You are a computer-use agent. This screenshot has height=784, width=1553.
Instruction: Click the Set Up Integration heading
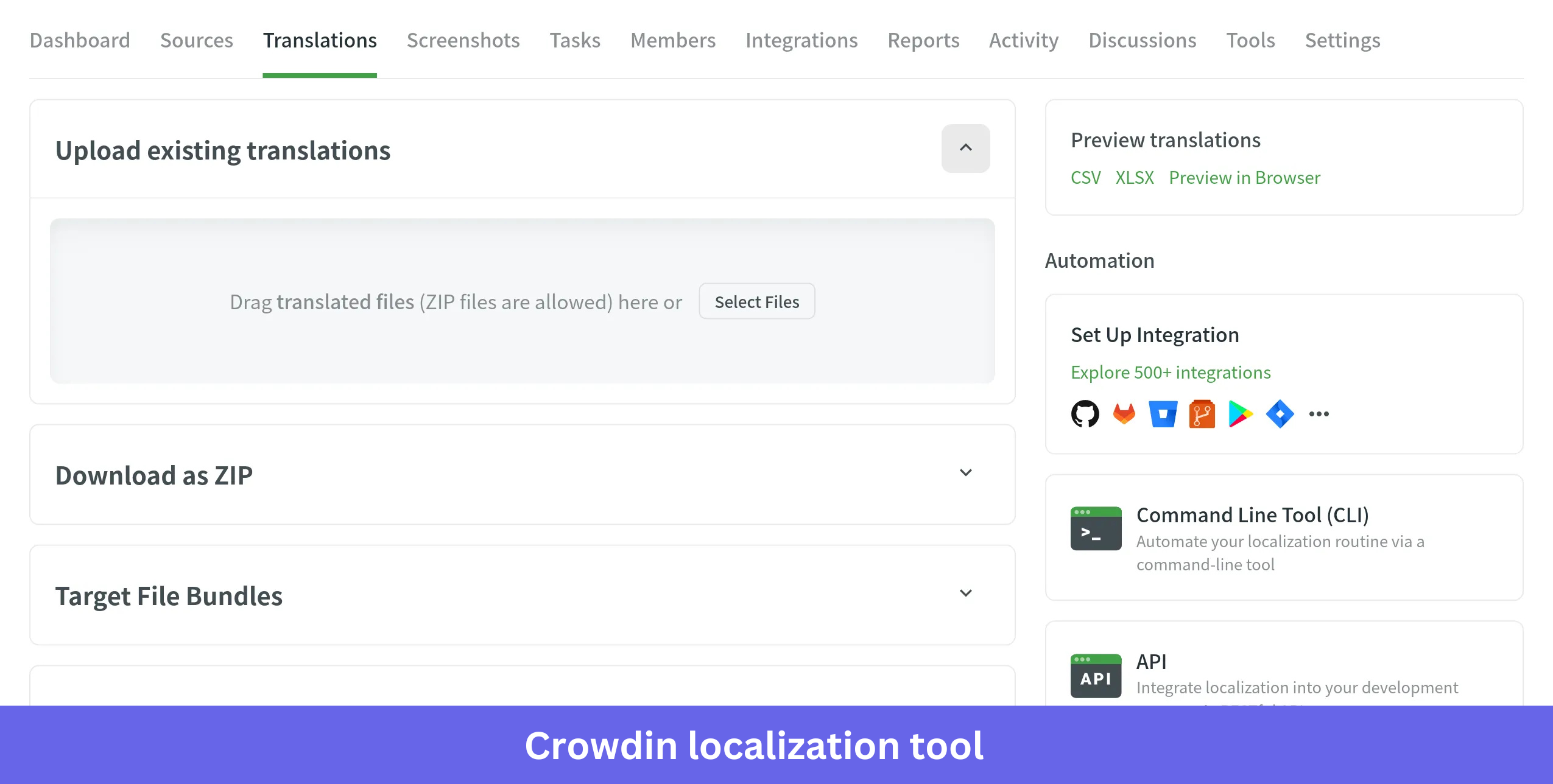1155,335
